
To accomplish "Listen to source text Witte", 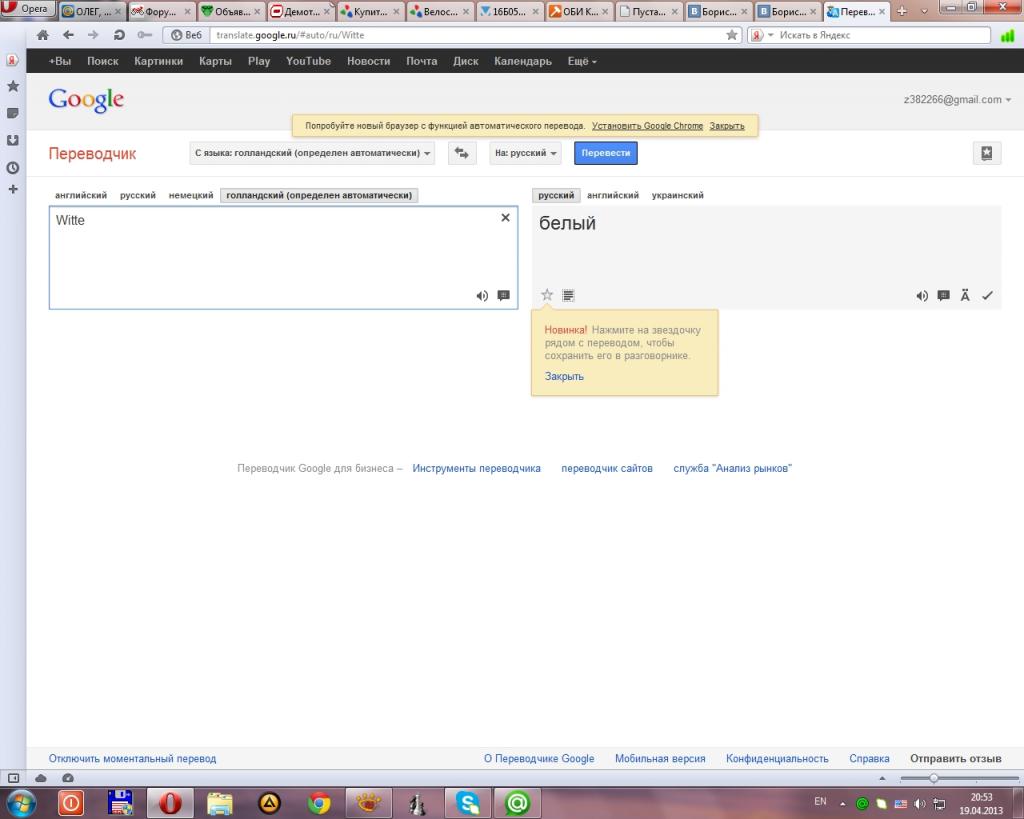I will [x=482, y=296].
